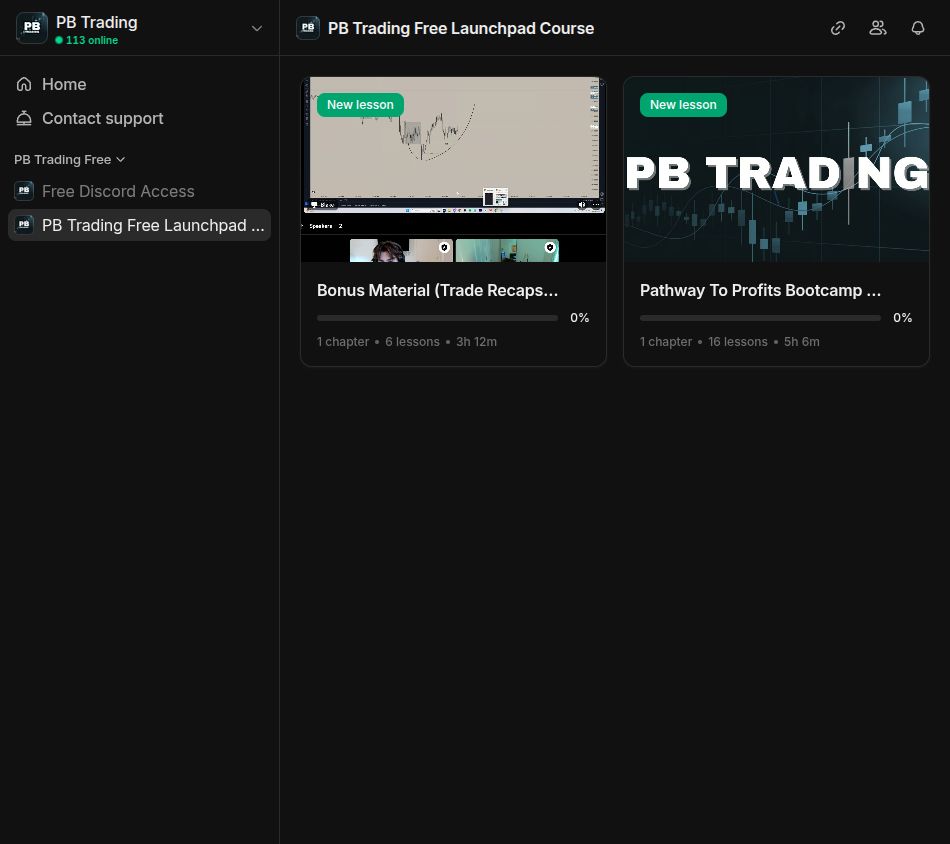Click '6 lessons' text under Bonus Material

tap(413, 342)
